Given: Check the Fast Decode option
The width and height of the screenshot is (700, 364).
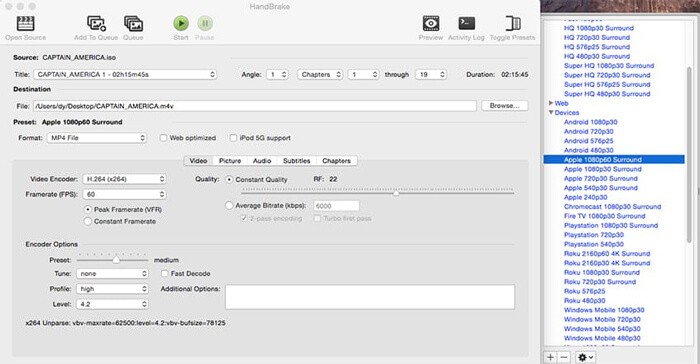Looking at the screenshot, I should 165,273.
